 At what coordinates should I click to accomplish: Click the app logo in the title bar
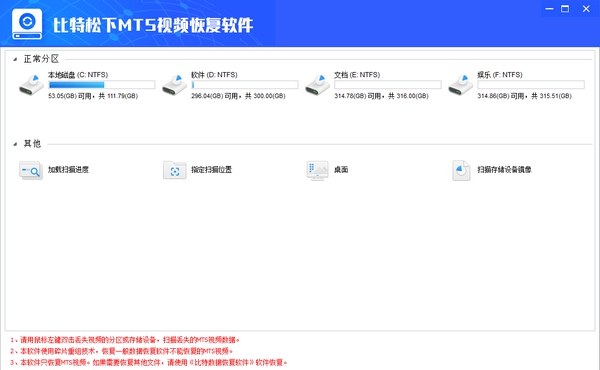[x=27, y=24]
